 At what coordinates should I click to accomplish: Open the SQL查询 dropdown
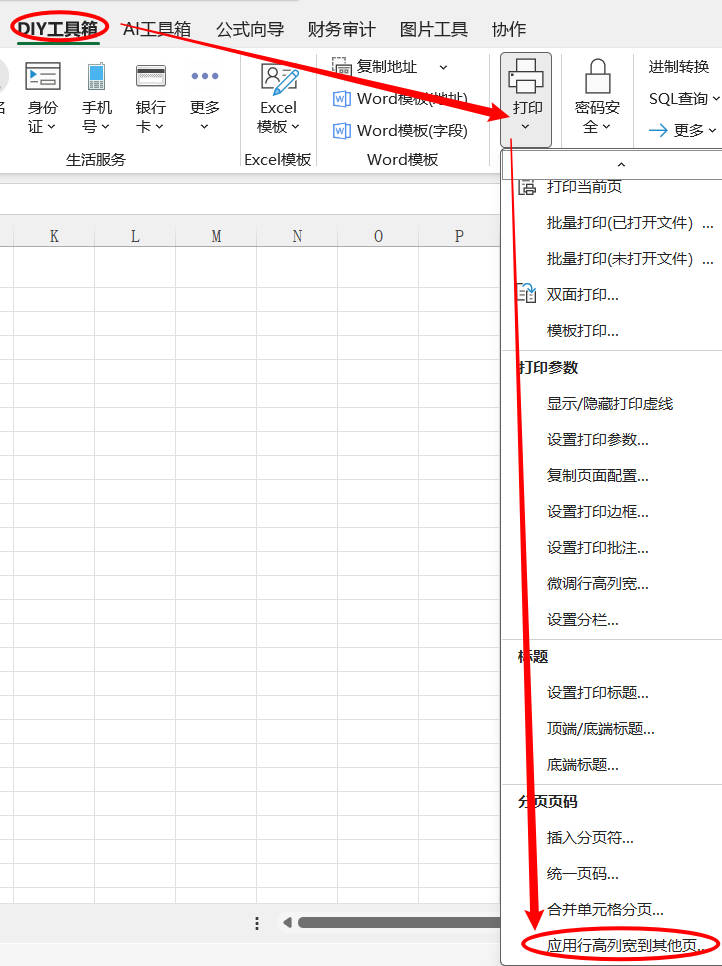coord(684,98)
